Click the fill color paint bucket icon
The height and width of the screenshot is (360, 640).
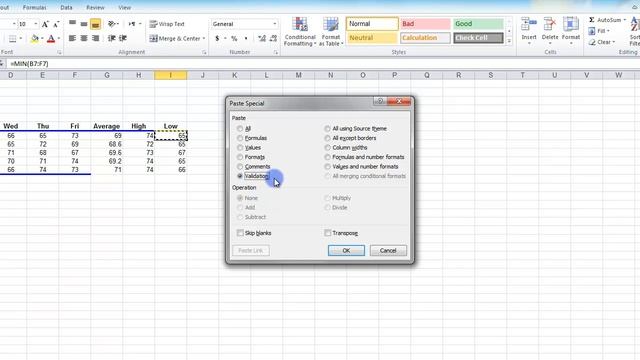35,39
